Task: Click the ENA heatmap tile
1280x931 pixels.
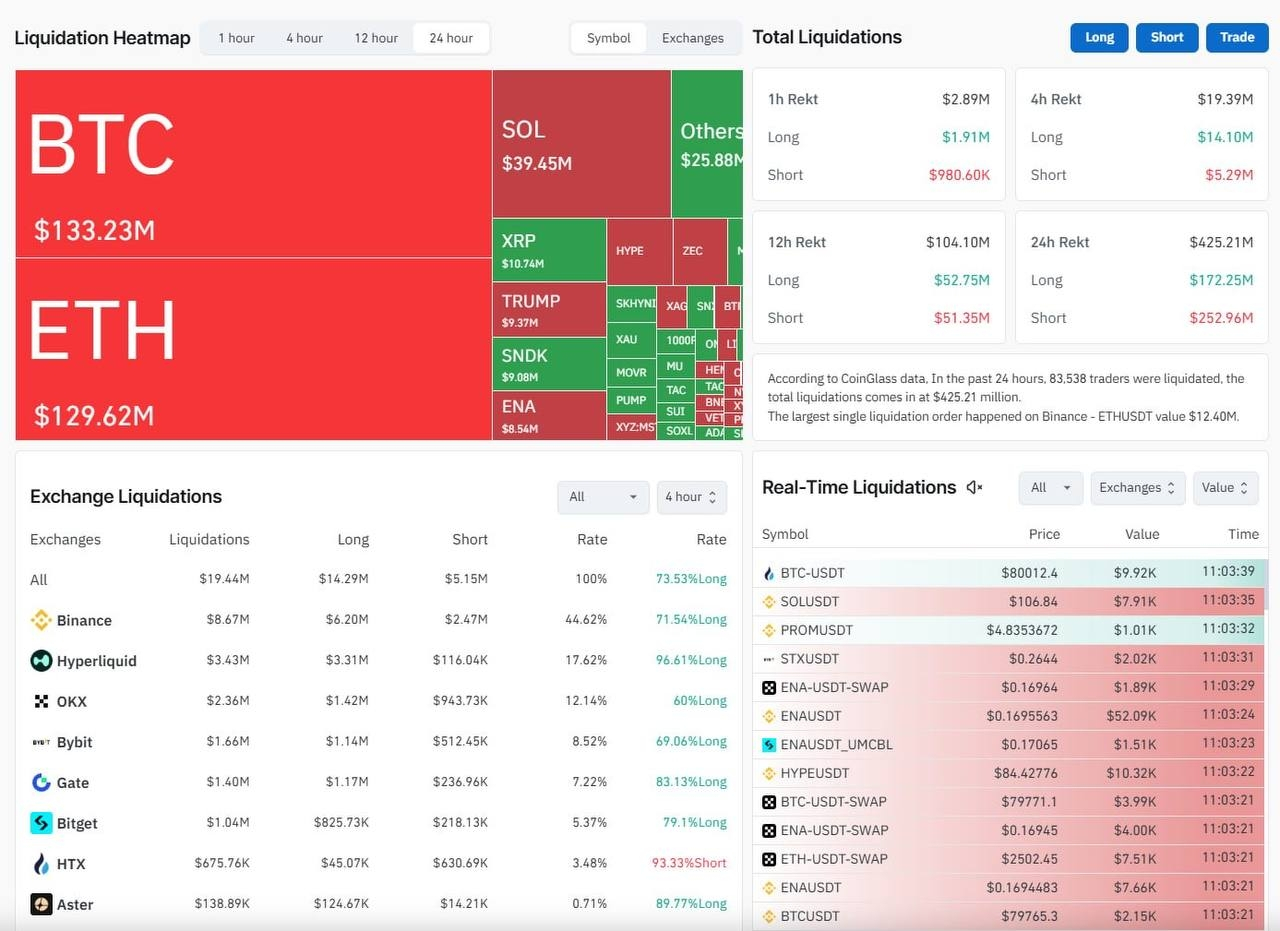Action: [549, 415]
